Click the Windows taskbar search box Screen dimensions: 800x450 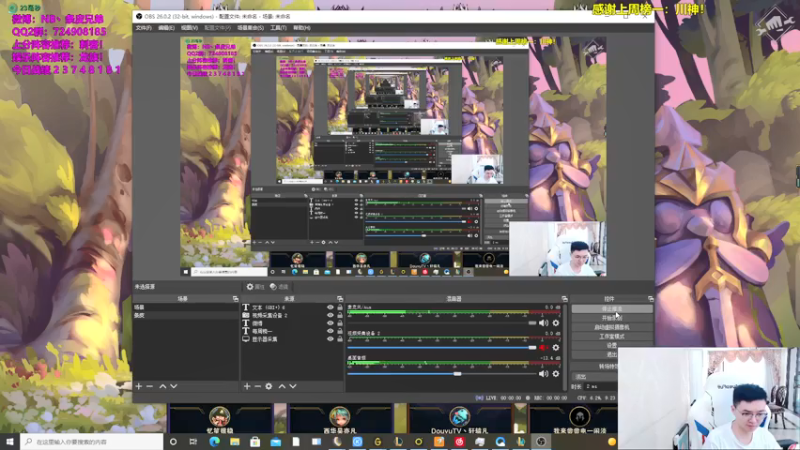tap(92, 441)
